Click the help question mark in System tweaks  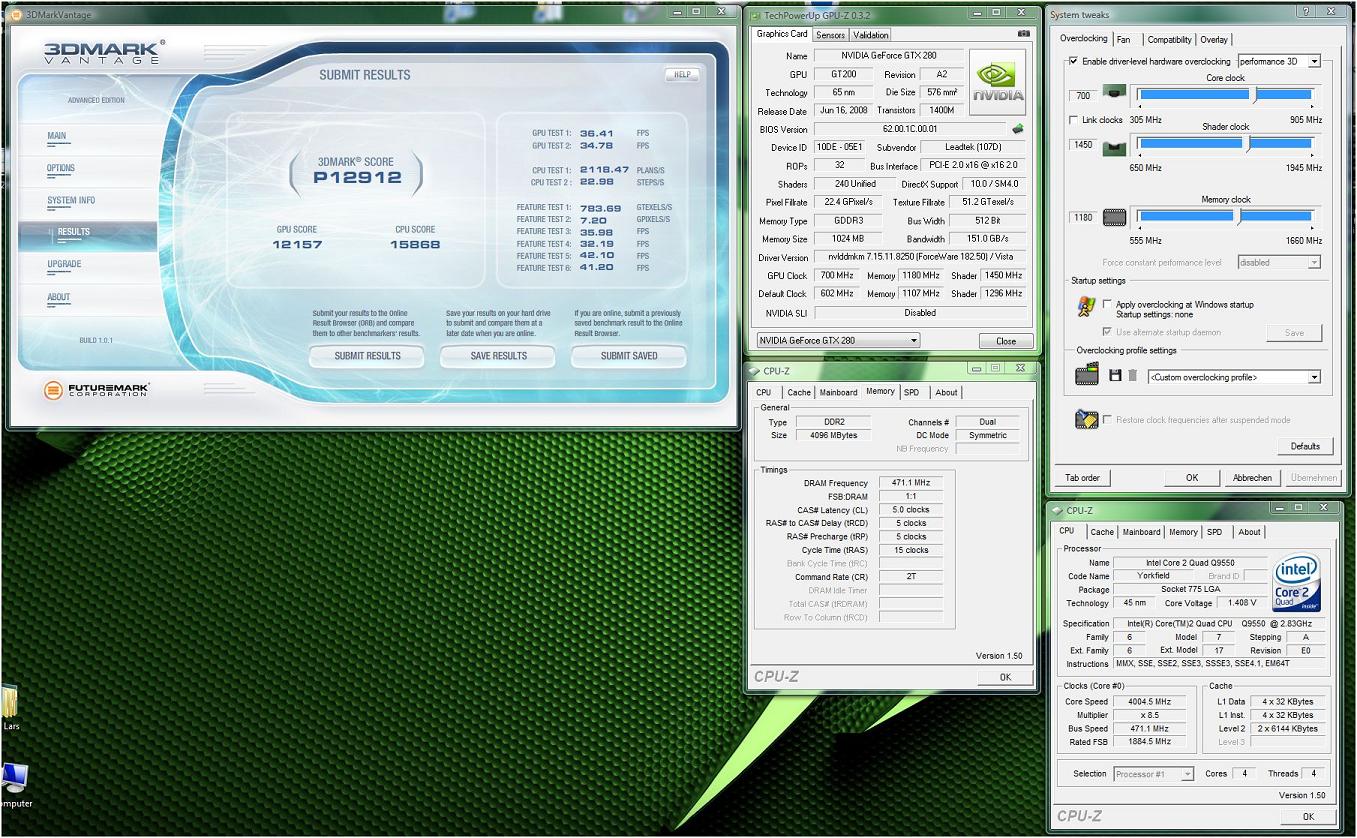tap(1307, 11)
